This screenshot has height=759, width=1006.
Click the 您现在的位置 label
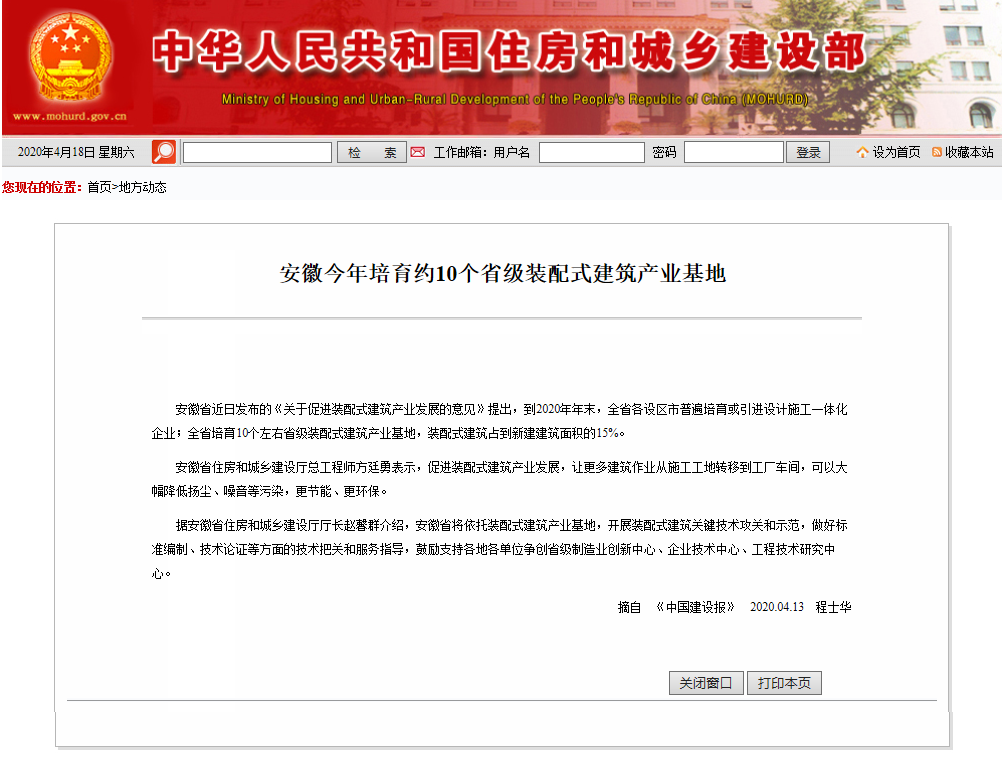point(42,187)
